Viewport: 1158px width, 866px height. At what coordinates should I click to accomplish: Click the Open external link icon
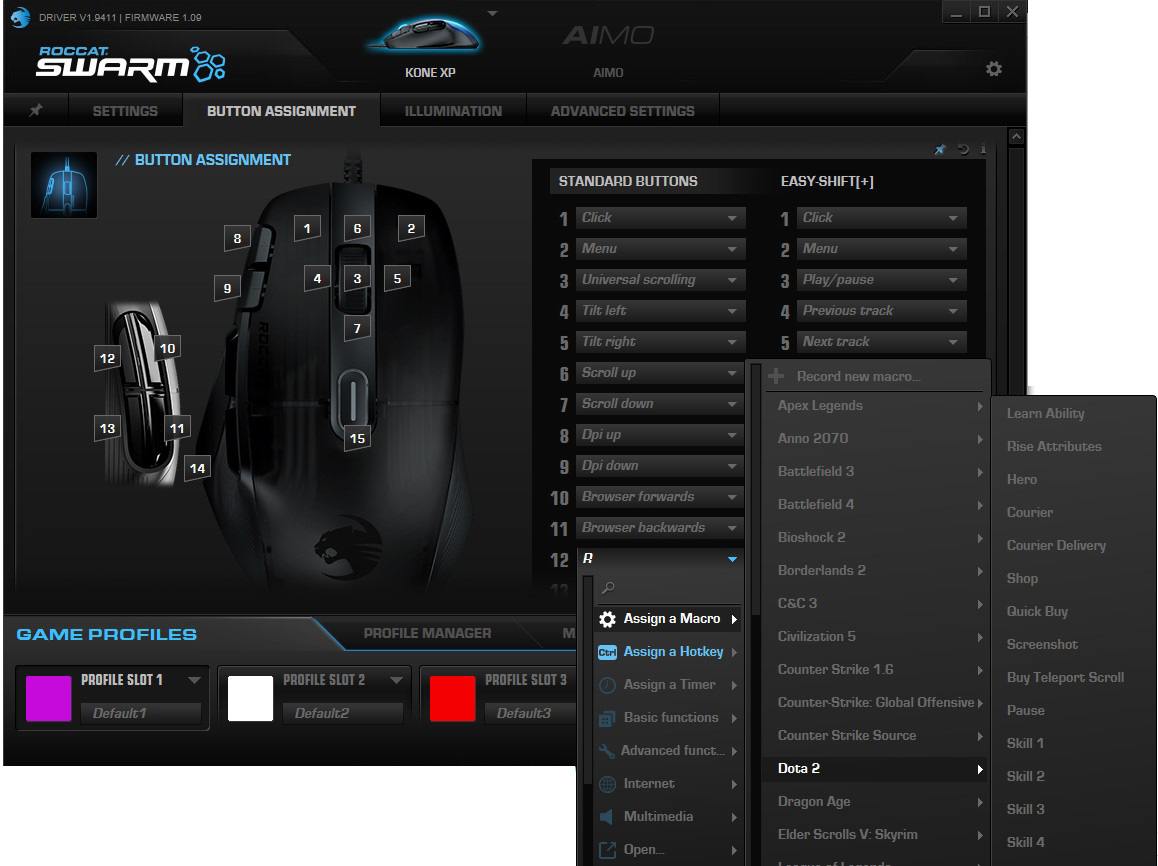point(607,850)
